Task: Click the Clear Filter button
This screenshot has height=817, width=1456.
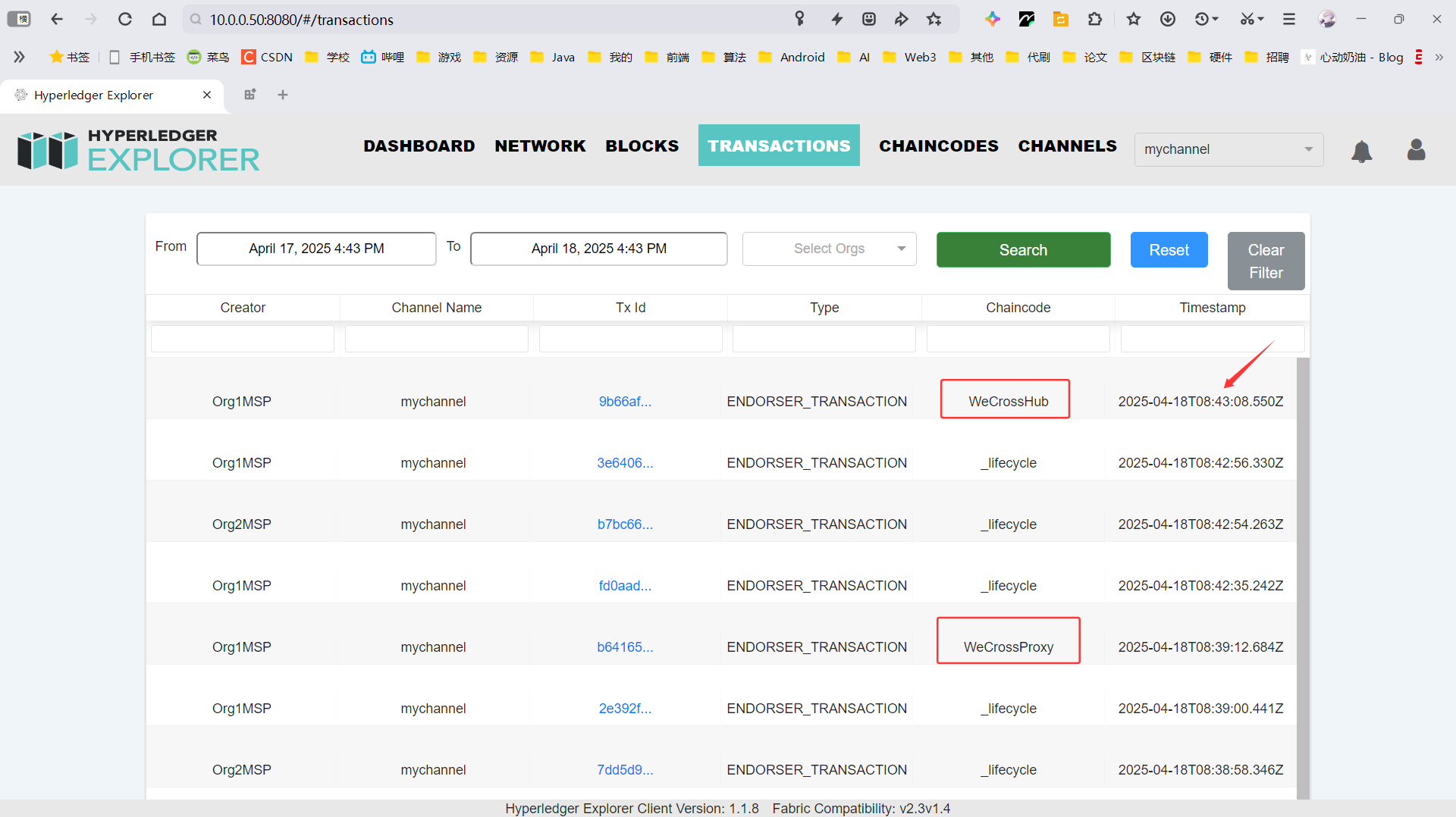Action: (x=1266, y=261)
